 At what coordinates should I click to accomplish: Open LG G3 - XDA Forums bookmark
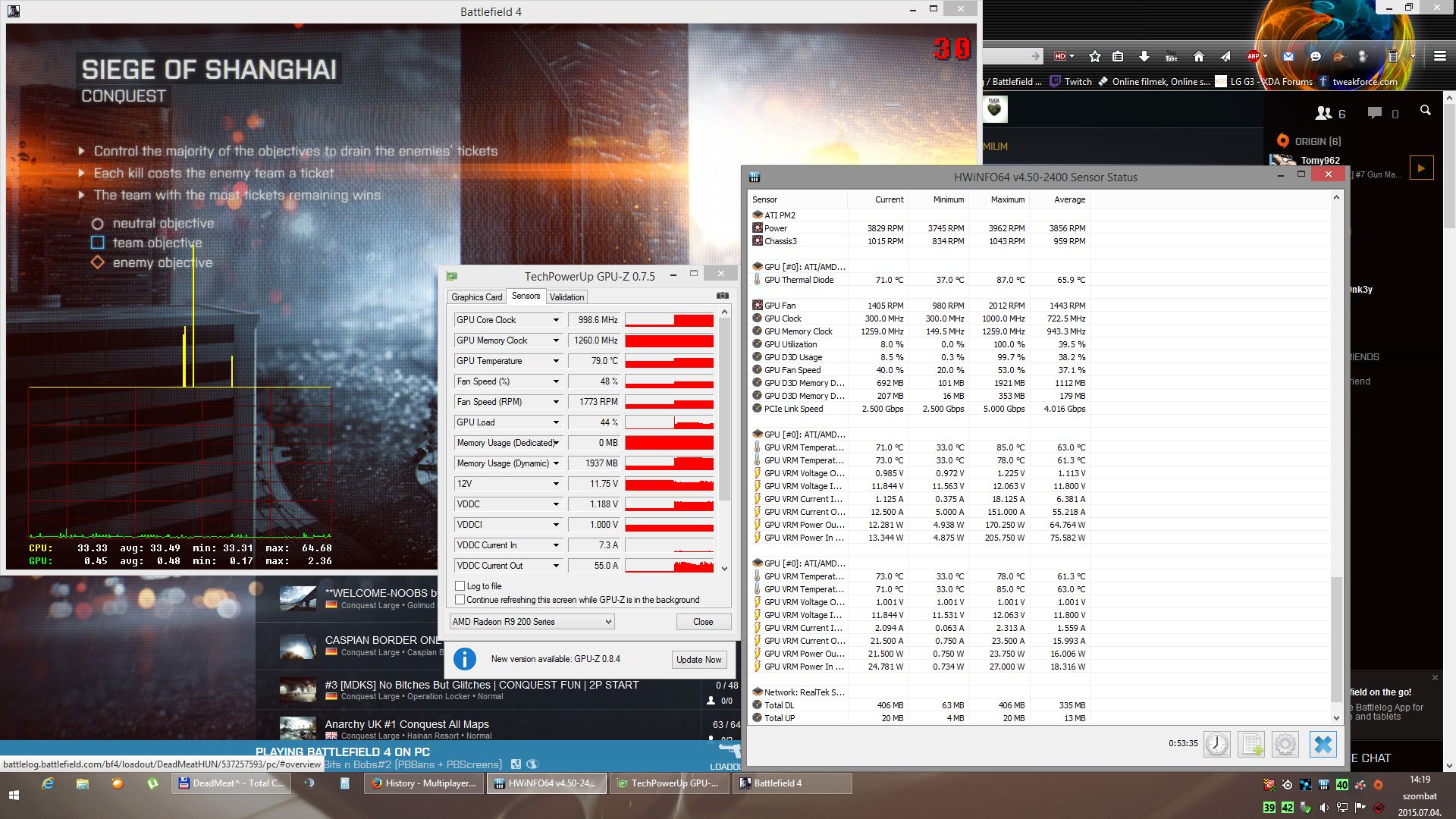coord(1263,82)
